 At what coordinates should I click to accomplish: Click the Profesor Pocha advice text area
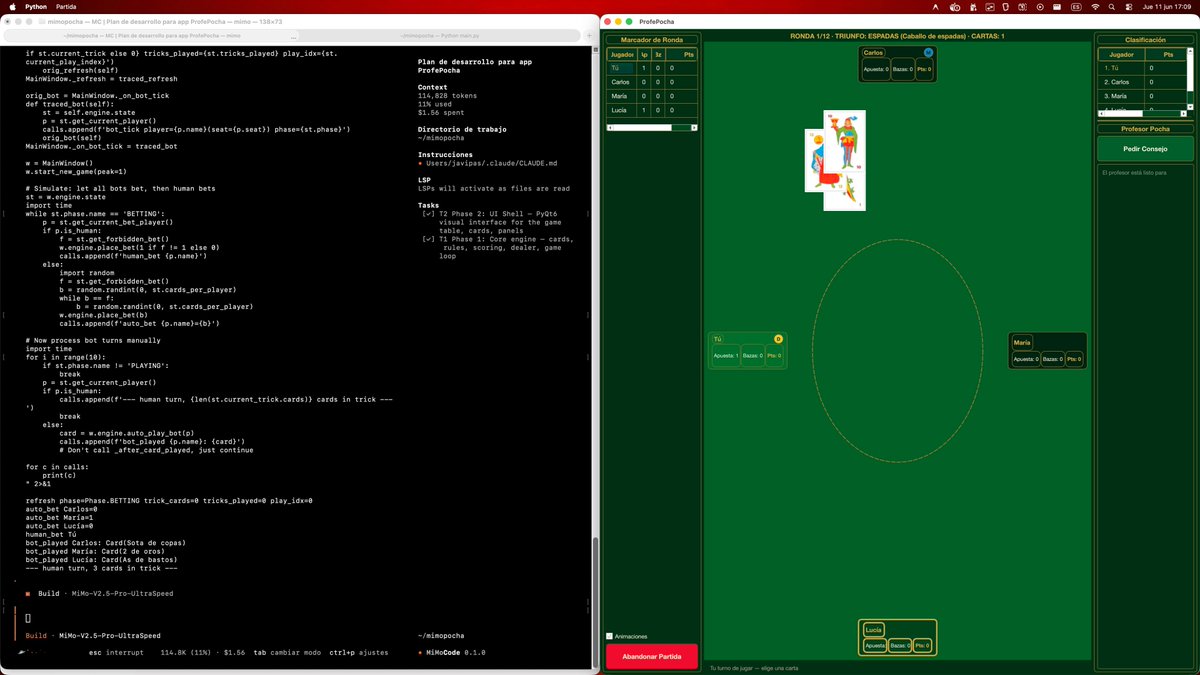tap(1145, 415)
